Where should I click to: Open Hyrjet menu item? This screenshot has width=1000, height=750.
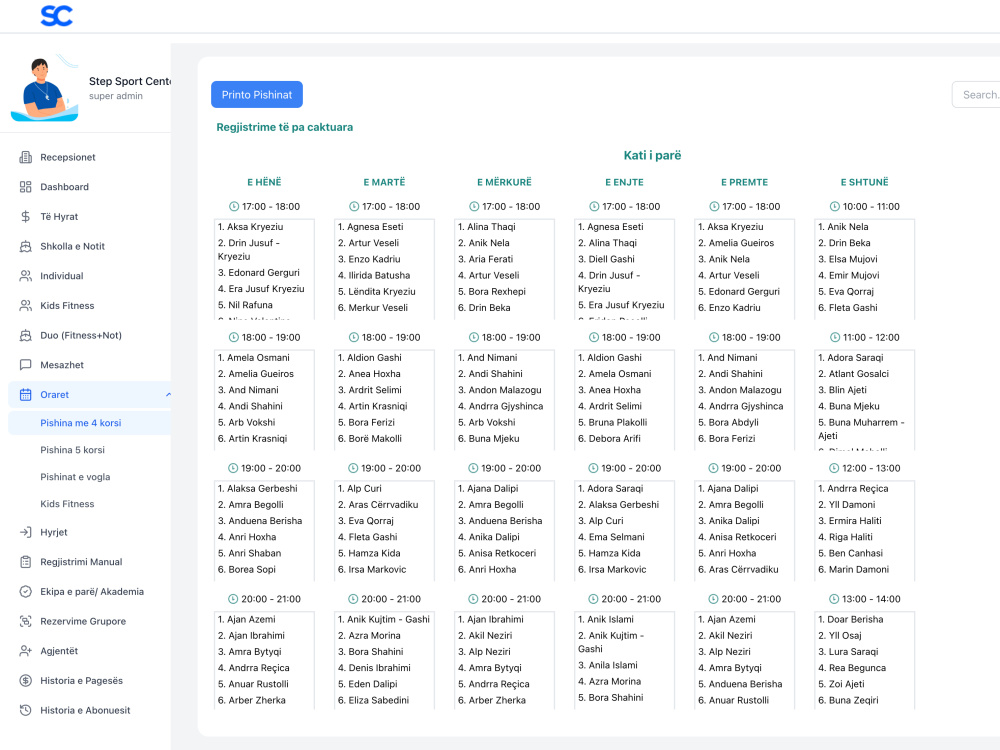54,532
